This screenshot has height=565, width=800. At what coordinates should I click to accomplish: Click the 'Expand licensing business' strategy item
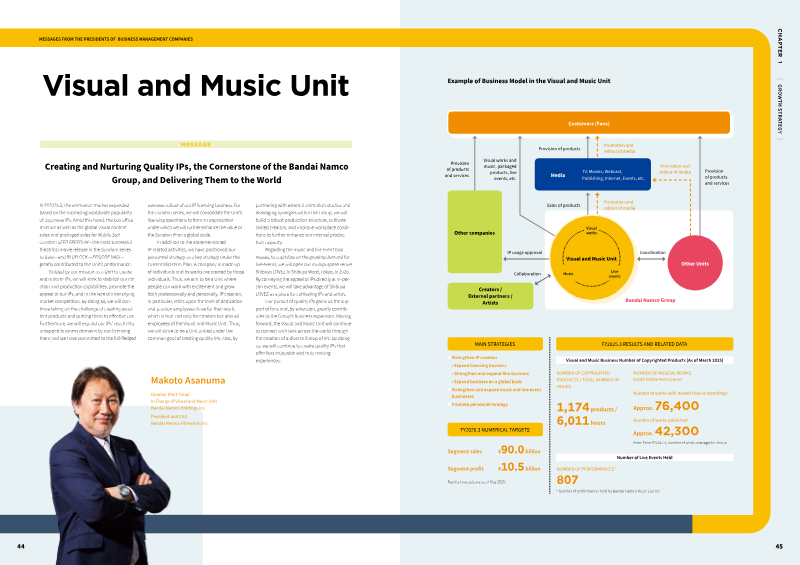479,365
